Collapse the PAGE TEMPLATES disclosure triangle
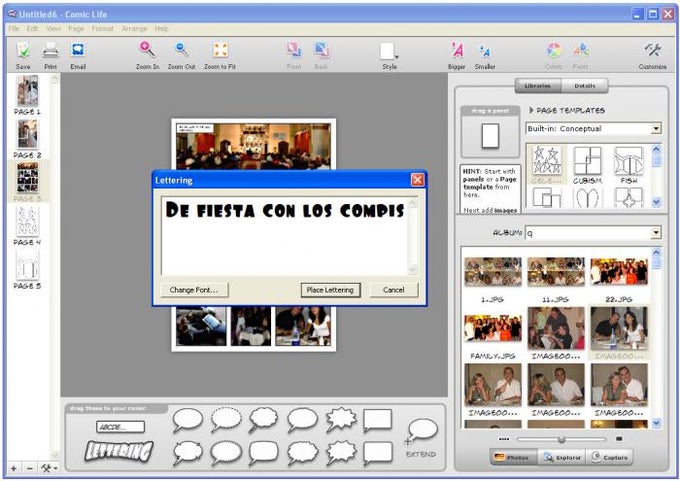This screenshot has height=481, width=680. point(531,110)
